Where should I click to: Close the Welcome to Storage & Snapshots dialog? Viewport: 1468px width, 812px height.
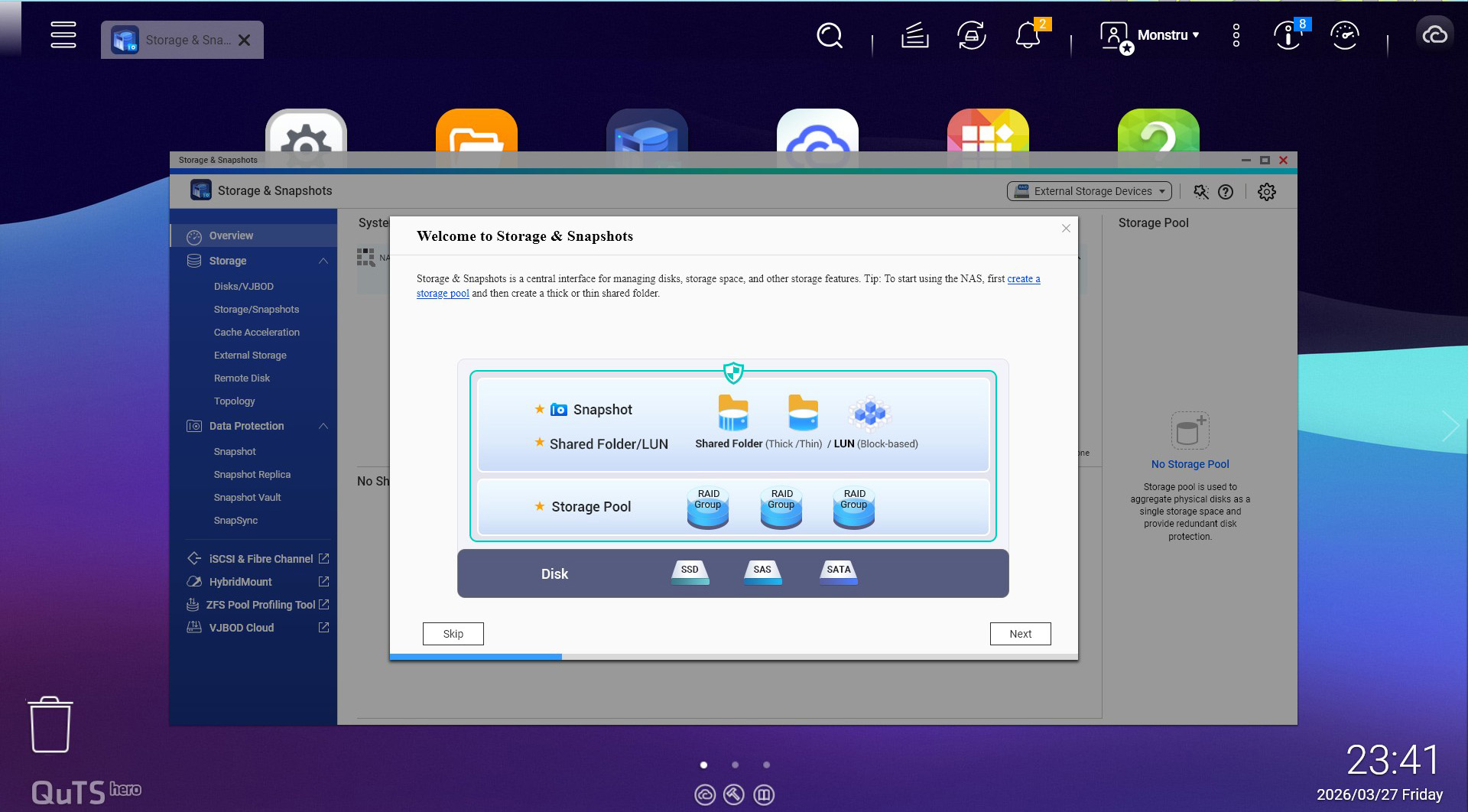coord(1066,229)
